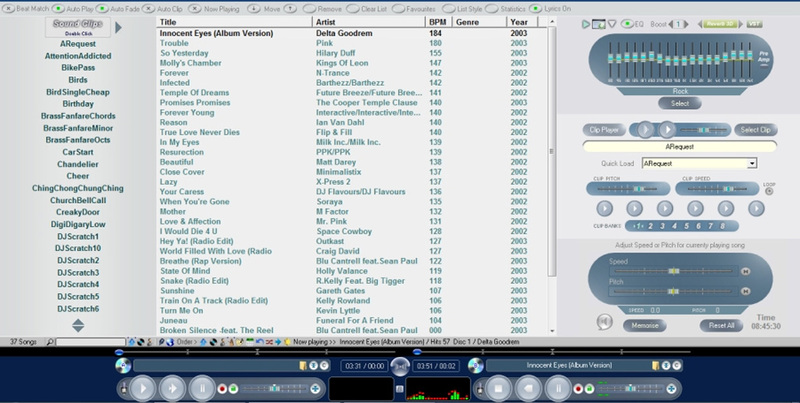This screenshot has height=403, width=800.
Task: Reset Speed slider center button
Action: [745, 271]
